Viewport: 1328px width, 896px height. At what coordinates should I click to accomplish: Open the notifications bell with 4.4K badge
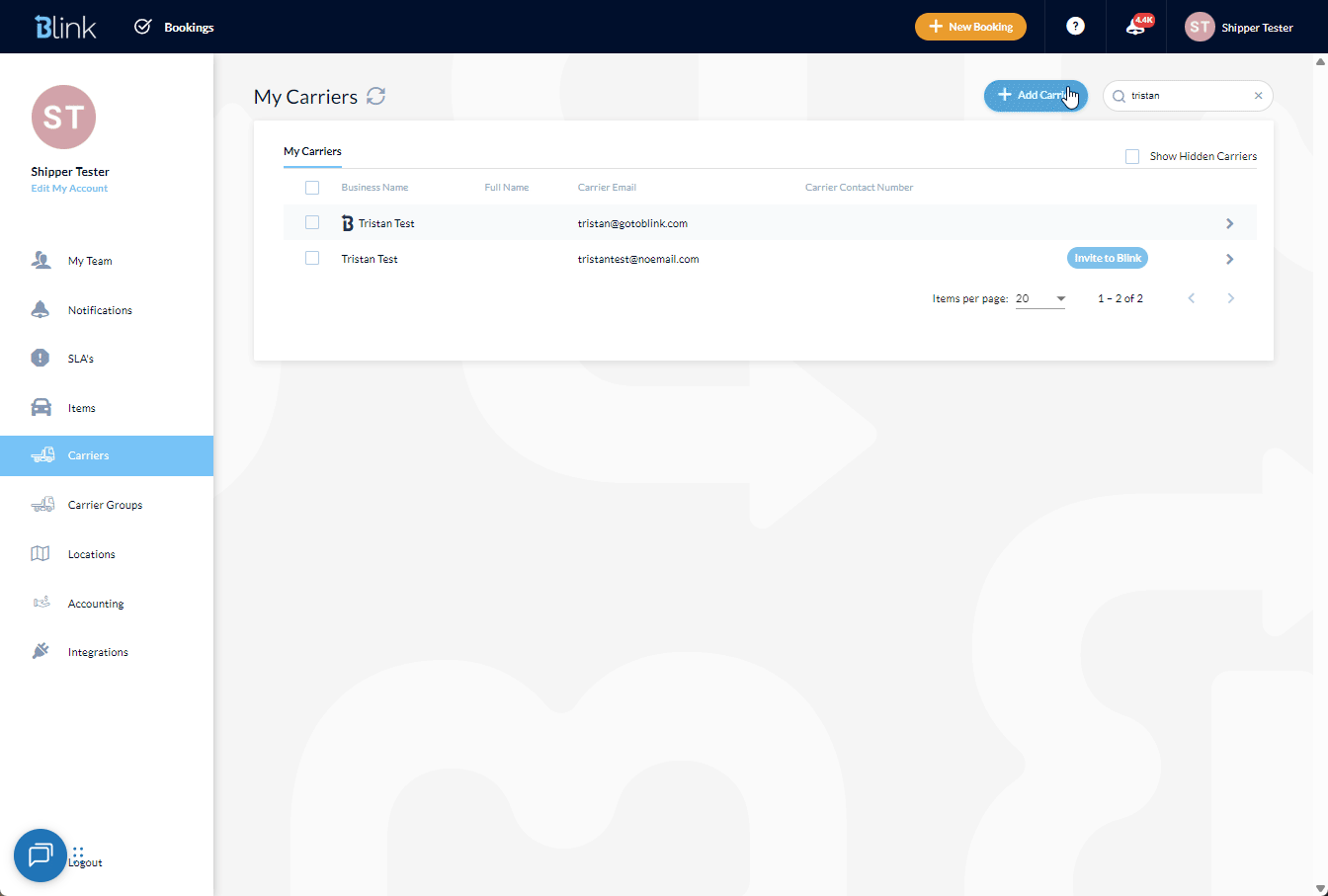click(1138, 26)
